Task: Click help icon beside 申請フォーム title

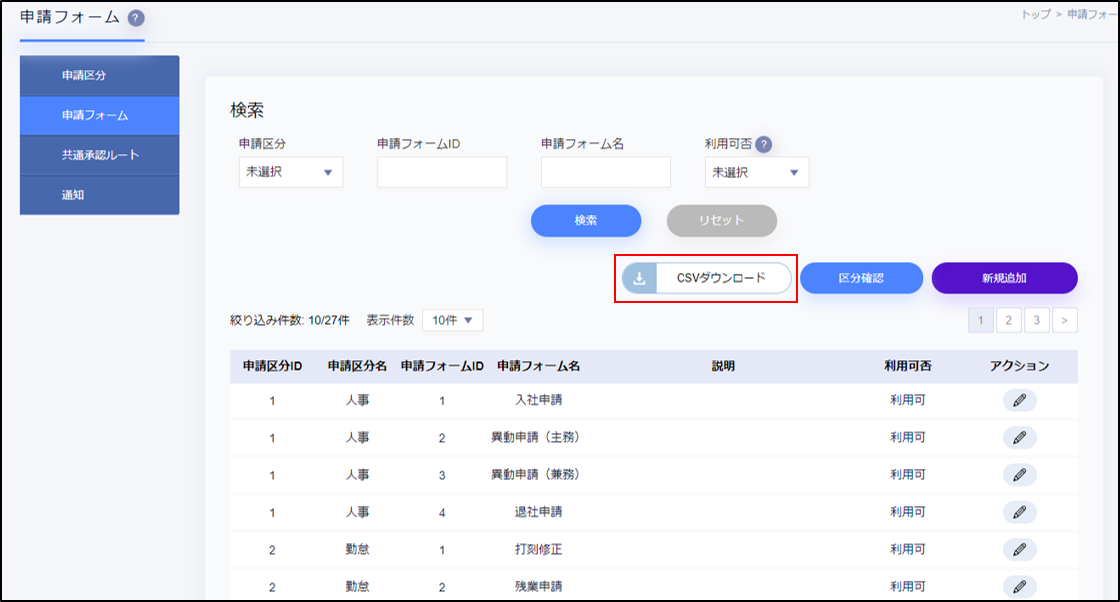Action: [x=136, y=19]
